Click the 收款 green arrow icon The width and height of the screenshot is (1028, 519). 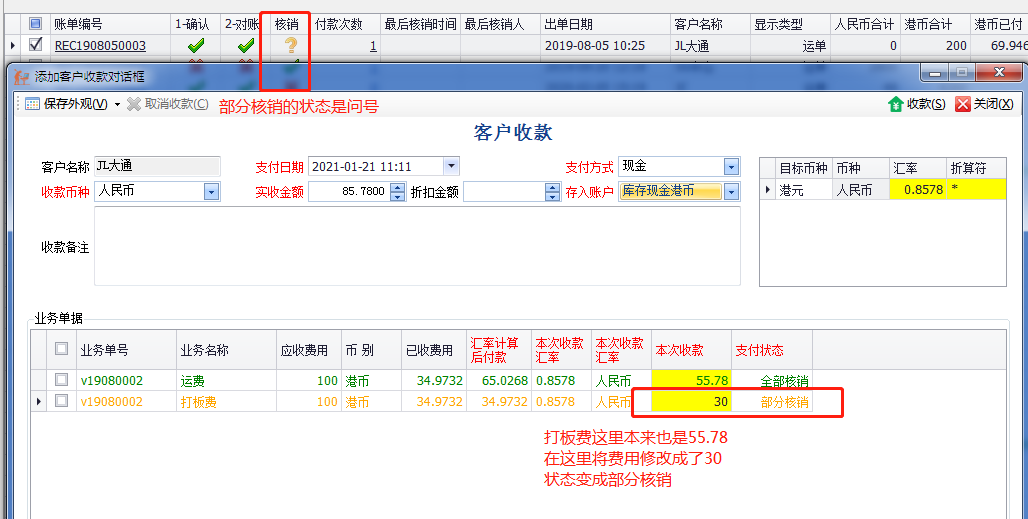point(896,104)
